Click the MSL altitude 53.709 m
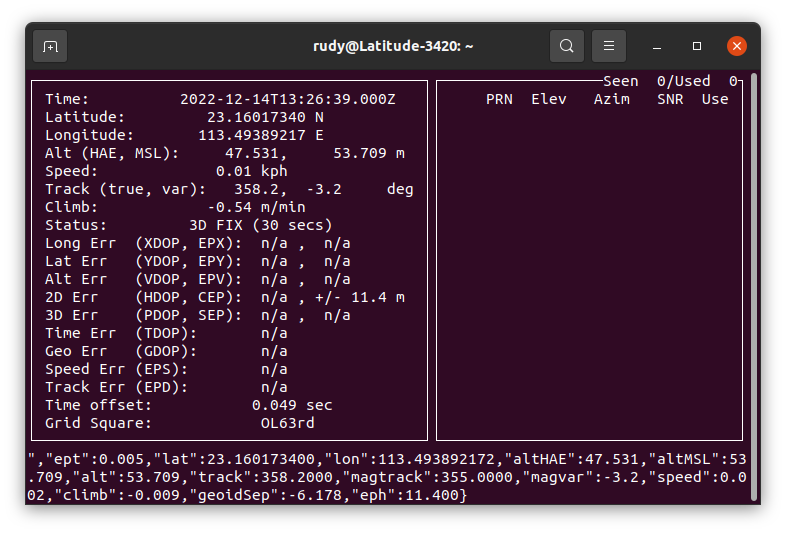Screen dimensions: 786x533 pos(369,153)
